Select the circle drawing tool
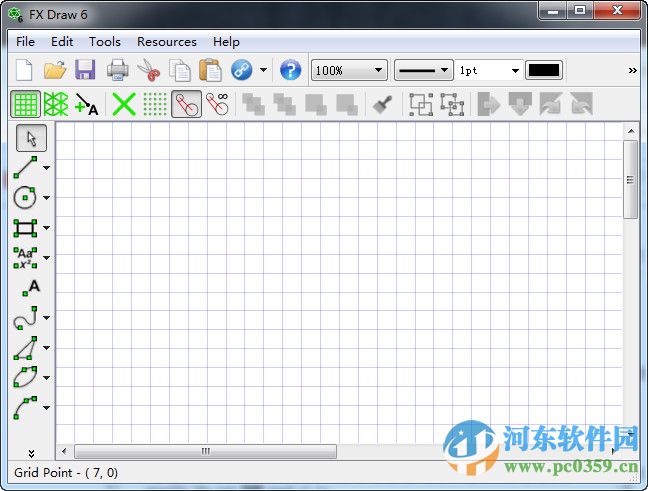 tap(25, 198)
